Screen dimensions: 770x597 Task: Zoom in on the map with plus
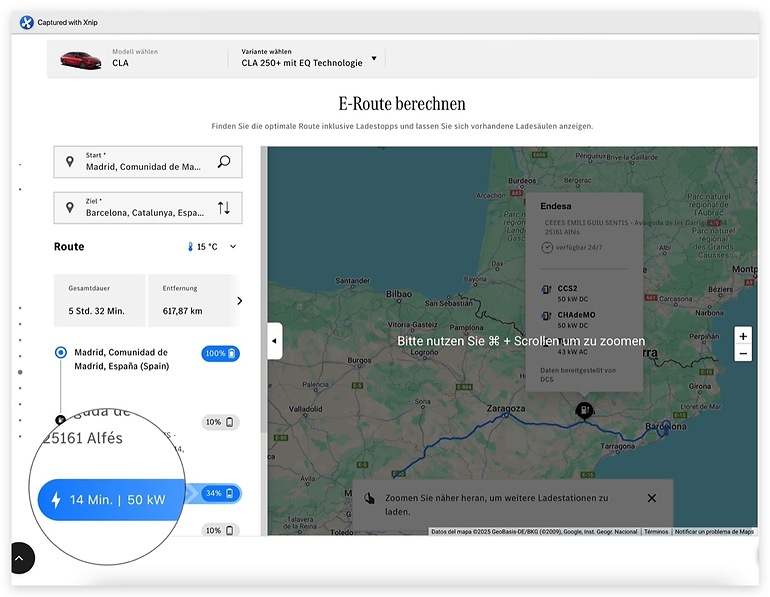[x=743, y=336]
